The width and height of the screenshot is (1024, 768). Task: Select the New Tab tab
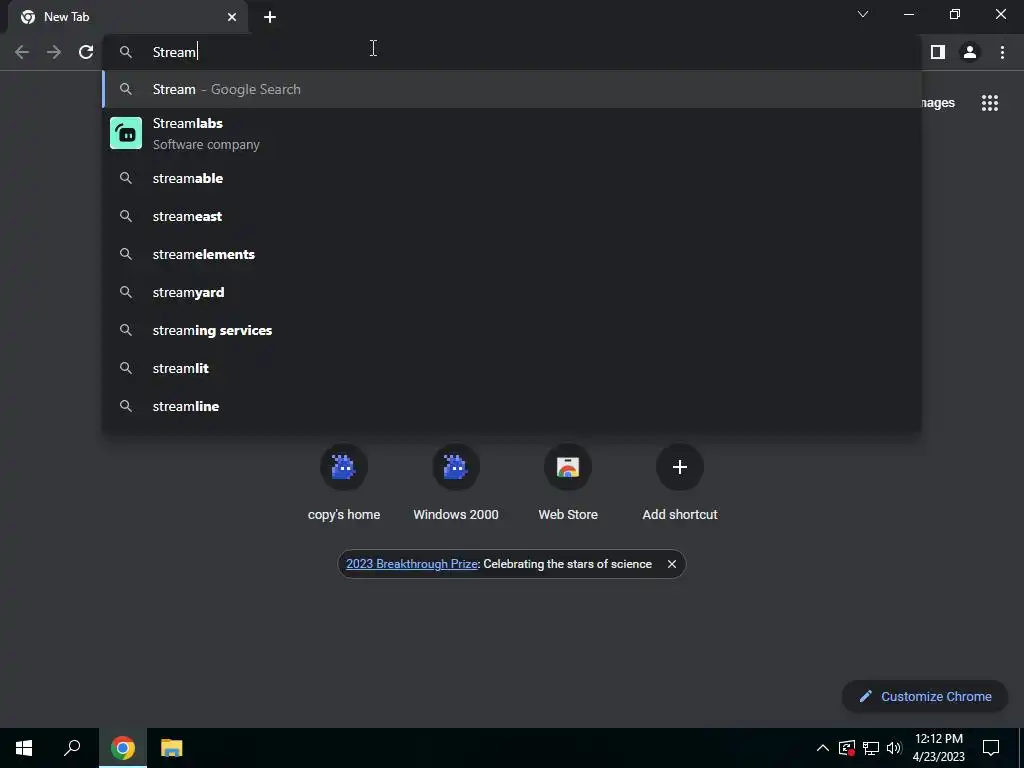click(x=128, y=17)
